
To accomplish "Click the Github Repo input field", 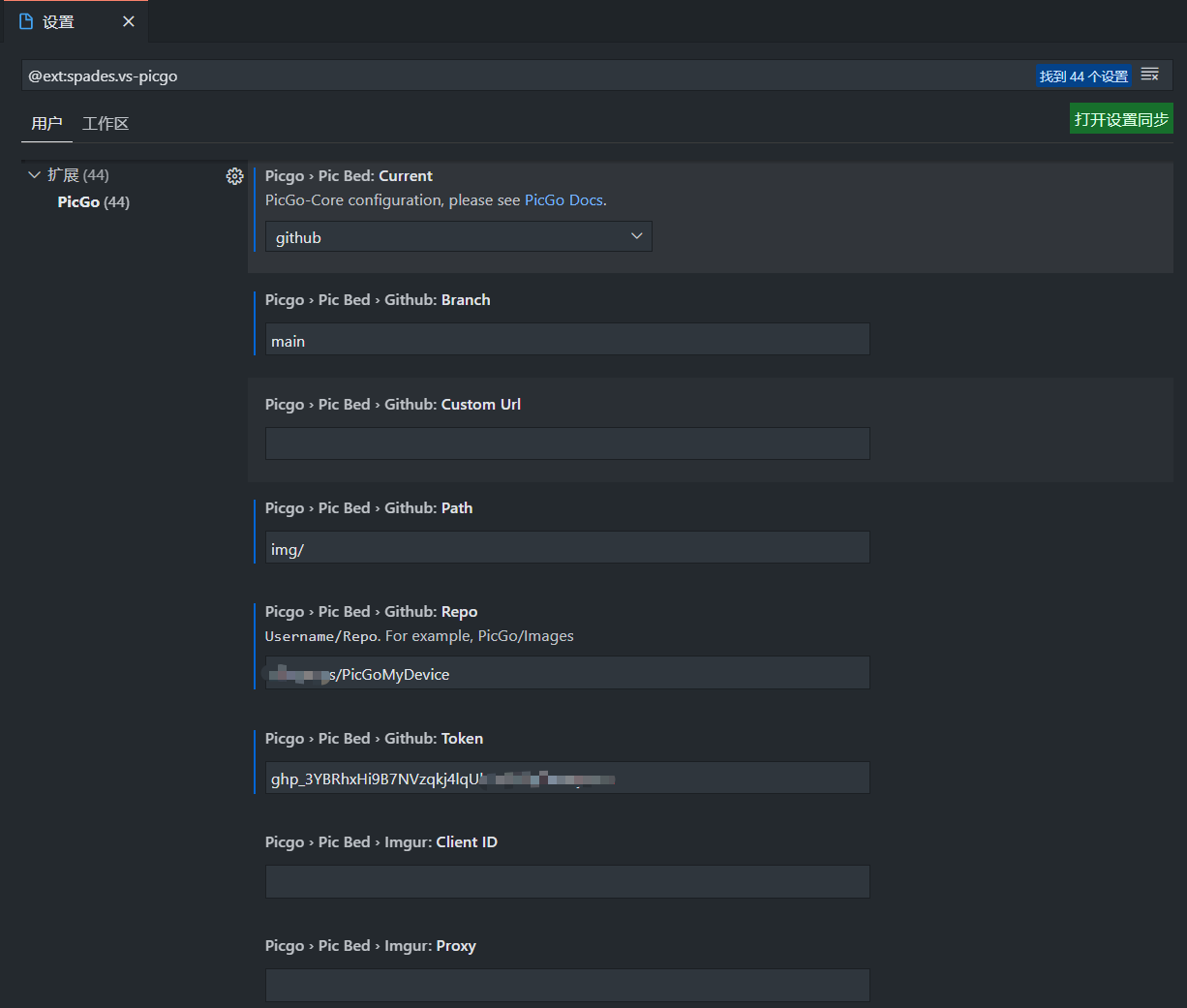I will 567,673.
